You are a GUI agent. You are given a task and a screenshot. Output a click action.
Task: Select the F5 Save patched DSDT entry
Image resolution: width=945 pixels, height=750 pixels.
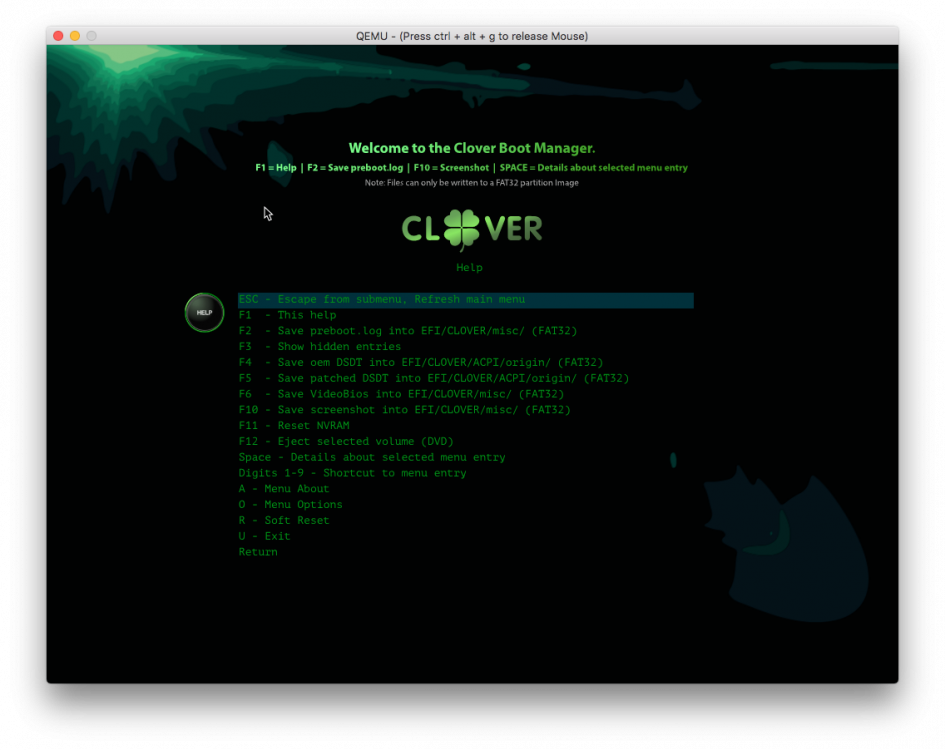433,378
